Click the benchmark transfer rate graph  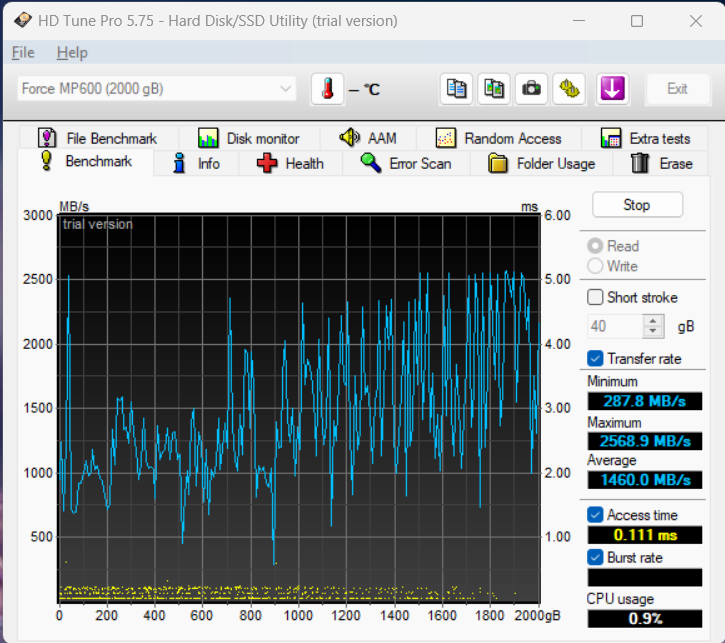[x=299, y=409]
